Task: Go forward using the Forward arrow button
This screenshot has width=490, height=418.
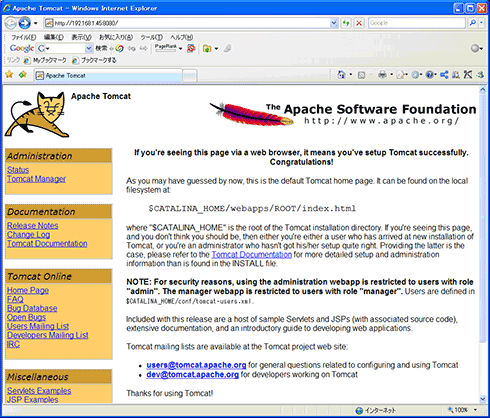Action: coord(24,23)
